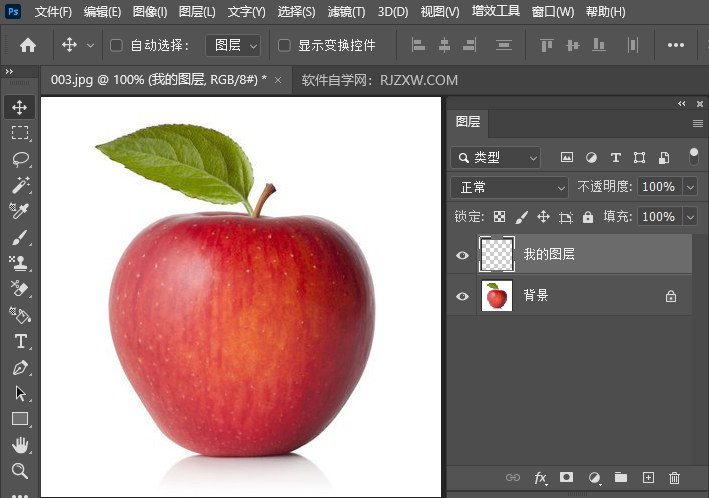Select the Zoom tool
The height and width of the screenshot is (498, 709).
click(x=20, y=471)
